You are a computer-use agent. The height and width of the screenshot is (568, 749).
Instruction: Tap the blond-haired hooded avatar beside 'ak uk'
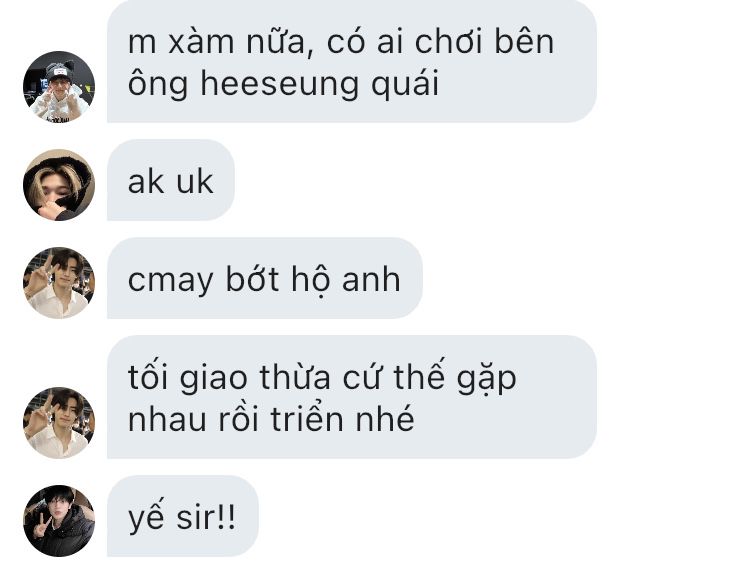(59, 184)
